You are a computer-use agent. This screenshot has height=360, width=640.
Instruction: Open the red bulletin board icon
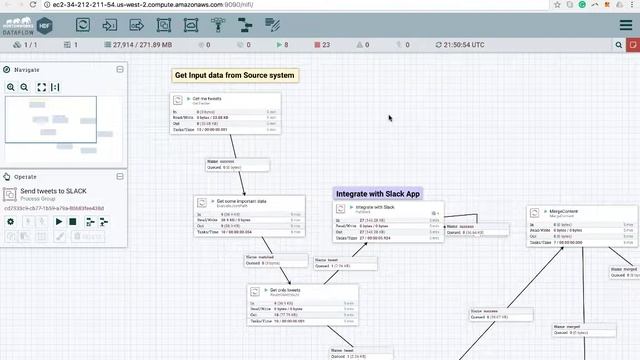point(633,45)
